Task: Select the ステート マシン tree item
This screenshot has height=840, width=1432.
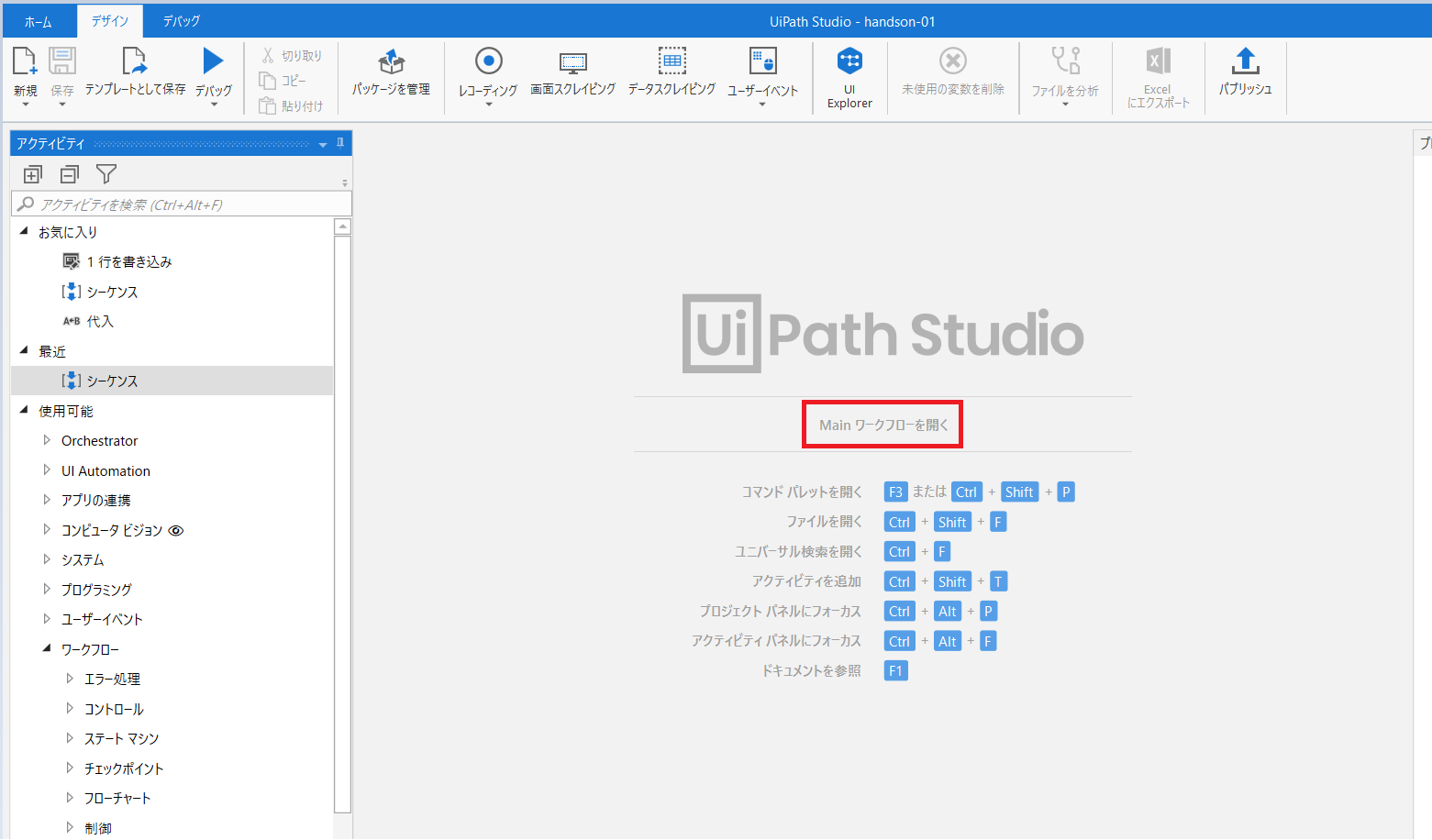Action: [x=121, y=738]
